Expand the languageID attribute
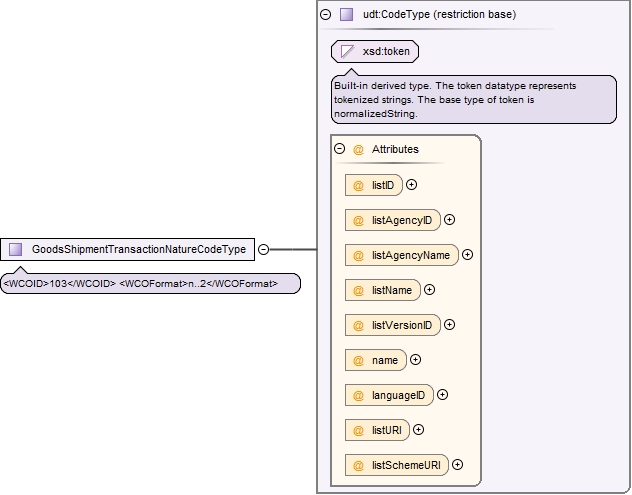Viewport: 632px width, 495px height. coord(443,395)
